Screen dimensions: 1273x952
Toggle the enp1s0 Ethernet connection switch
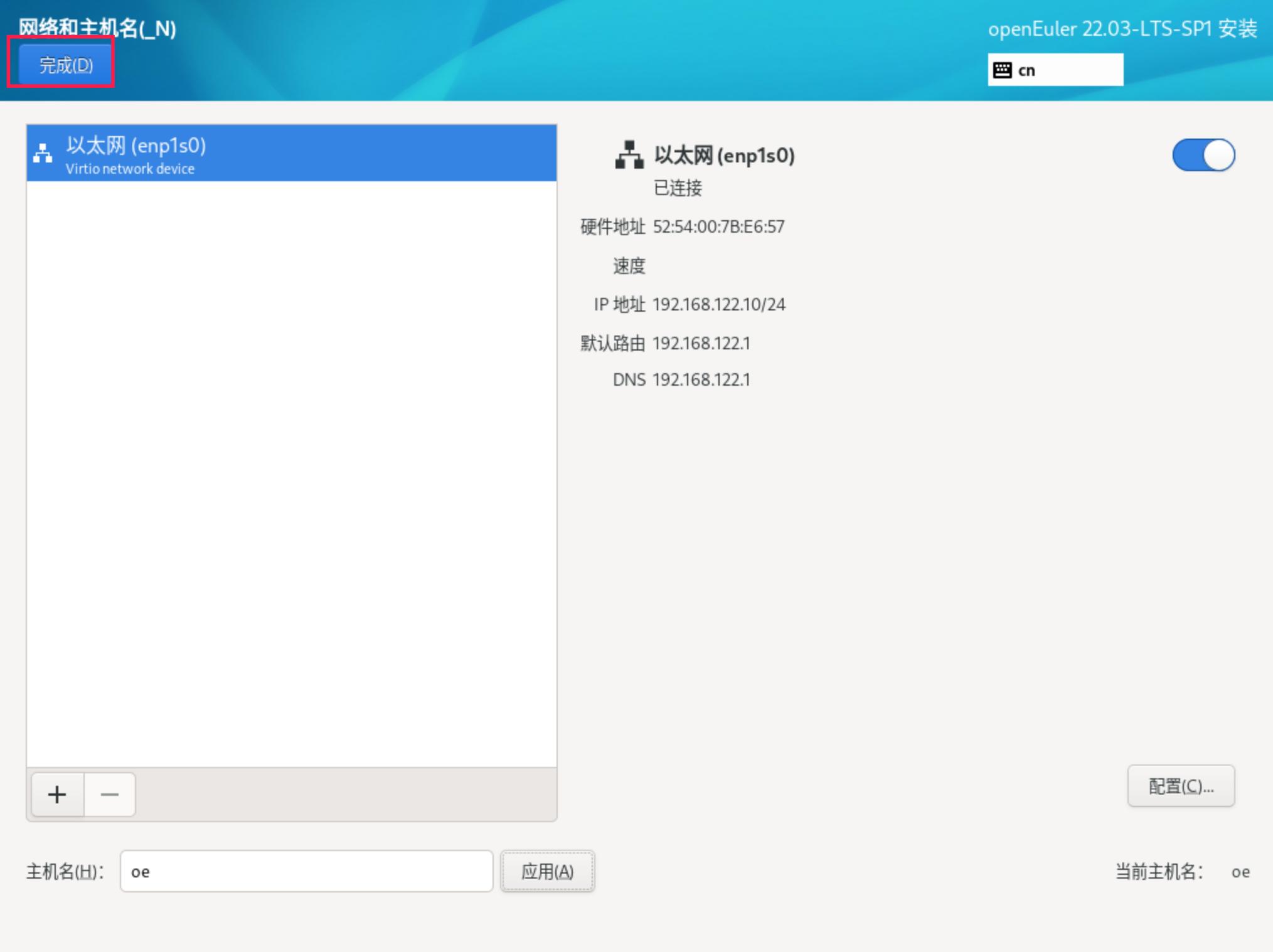[1203, 155]
